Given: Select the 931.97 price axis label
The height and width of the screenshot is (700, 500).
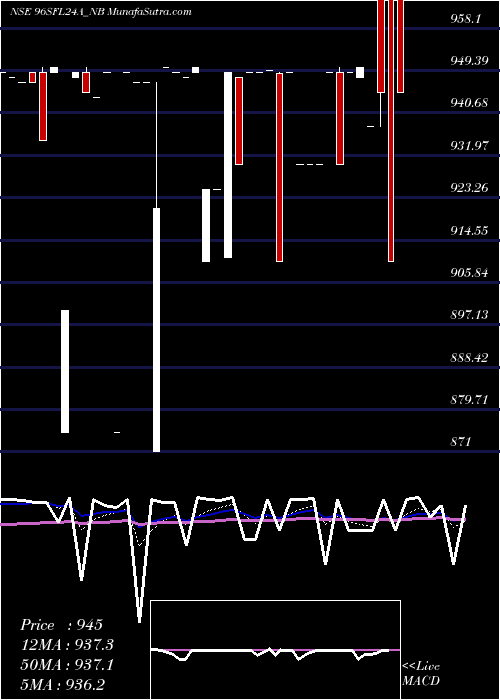Looking at the screenshot, I should [x=469, y=146].
